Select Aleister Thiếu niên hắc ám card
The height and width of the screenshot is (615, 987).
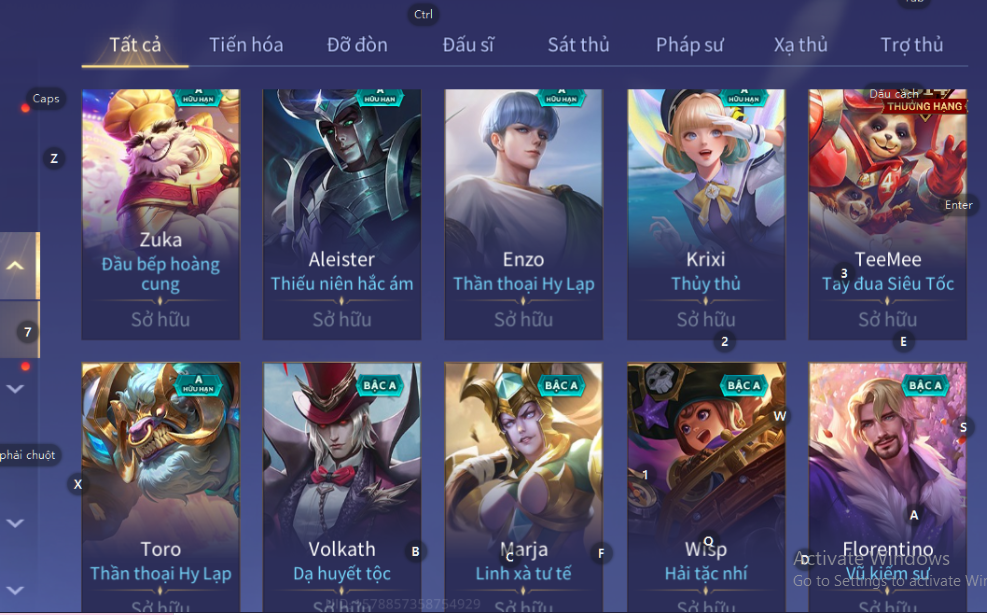[342, 214]
